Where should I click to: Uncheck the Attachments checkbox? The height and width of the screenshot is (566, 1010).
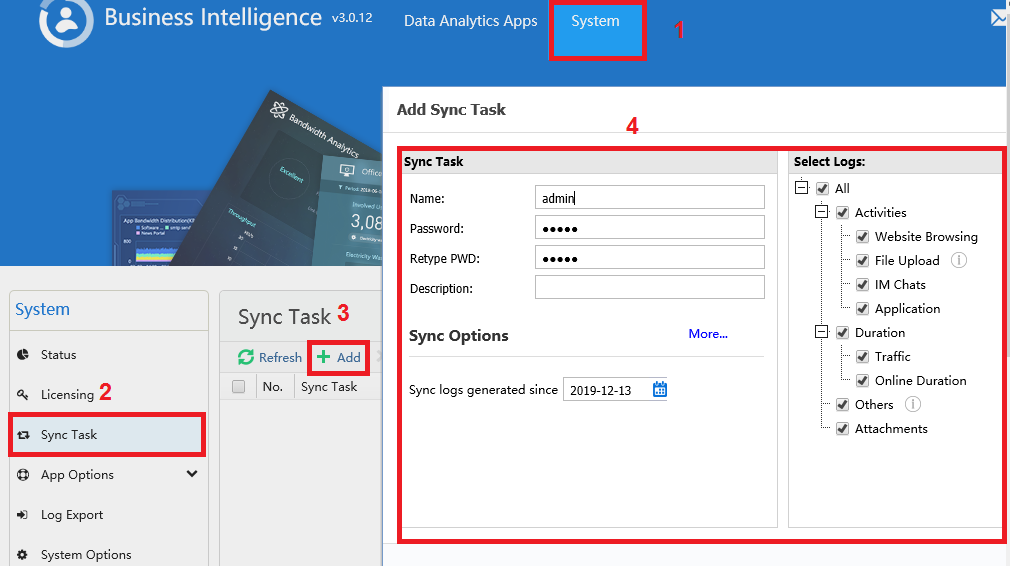[x=843, y=429]
